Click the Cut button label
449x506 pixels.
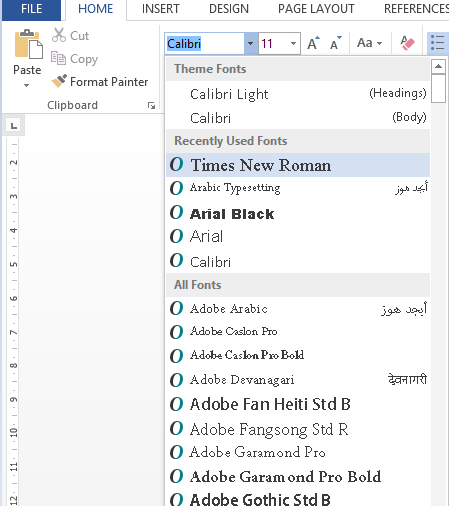click(x=79, y=36)
